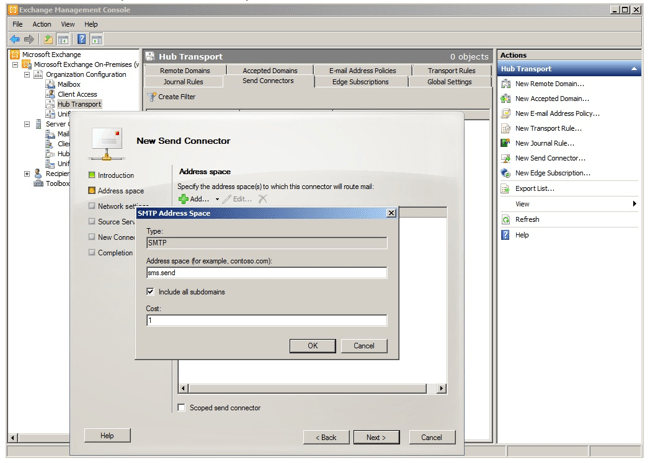
Task: Click the green plus Add icon
Action: coord(183,199)
